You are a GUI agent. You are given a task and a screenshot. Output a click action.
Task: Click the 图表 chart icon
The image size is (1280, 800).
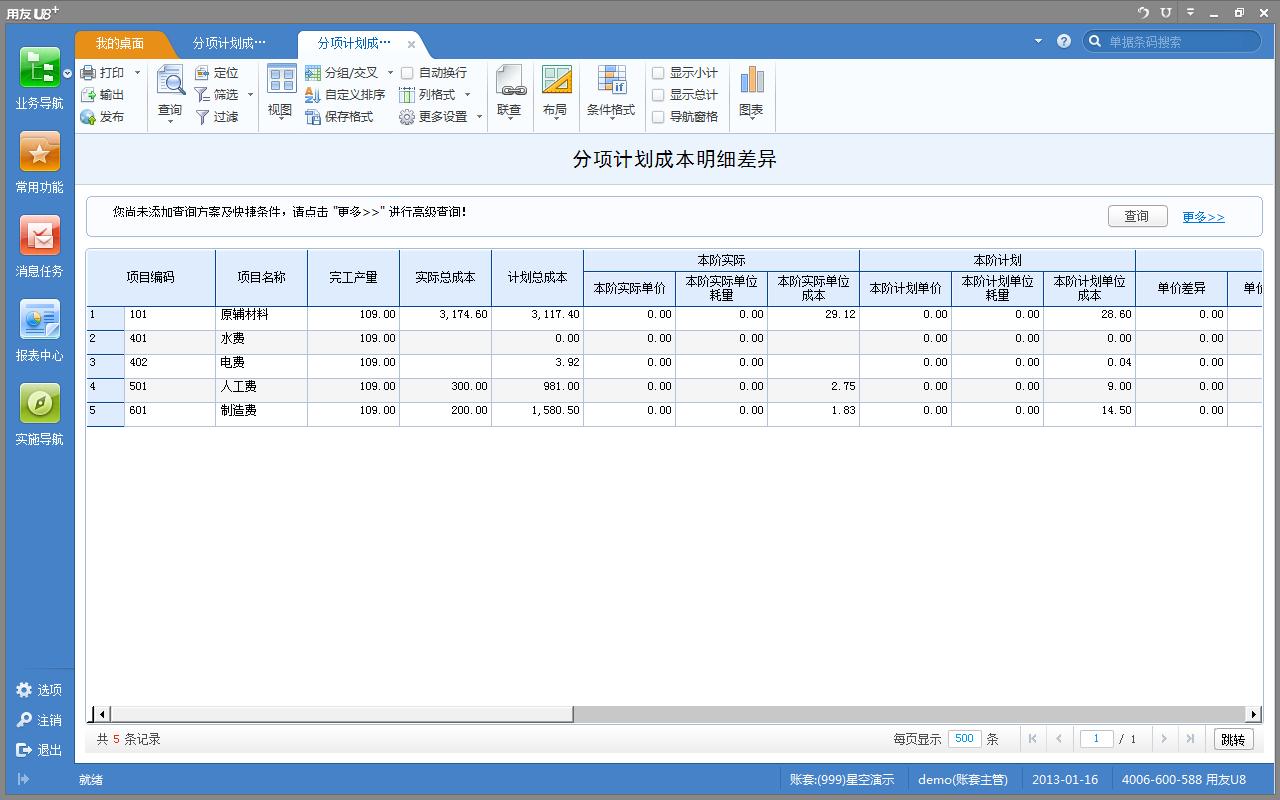(x=752, y=81)
